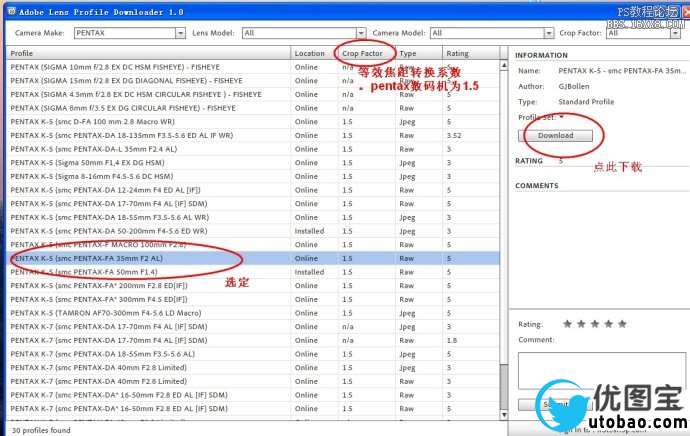Select K-5 smc PENTAX-FA 50mm F1.4 profile

253,272
